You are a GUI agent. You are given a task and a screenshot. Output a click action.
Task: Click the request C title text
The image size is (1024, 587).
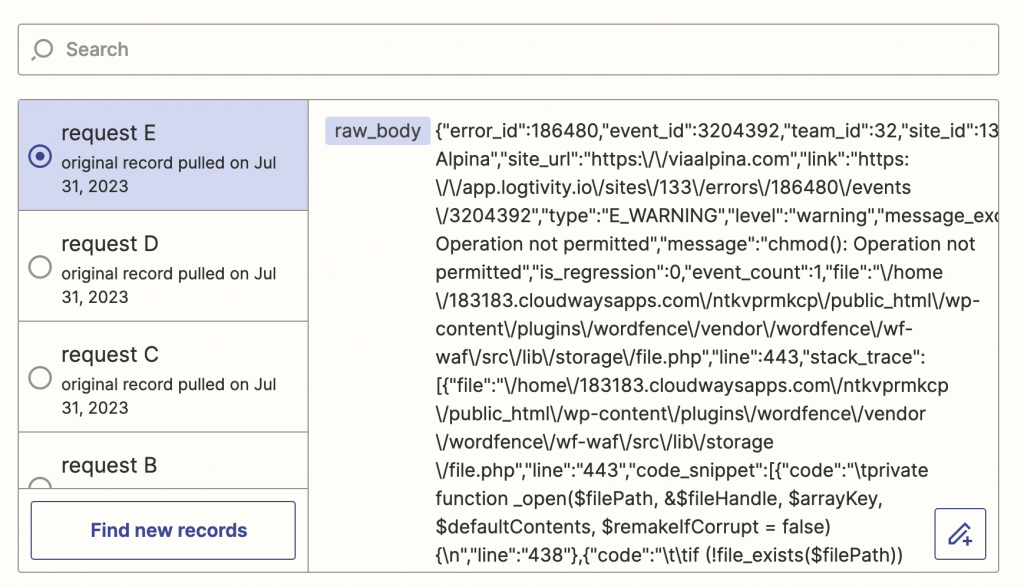pyautogui.click(x=110, y=355)
